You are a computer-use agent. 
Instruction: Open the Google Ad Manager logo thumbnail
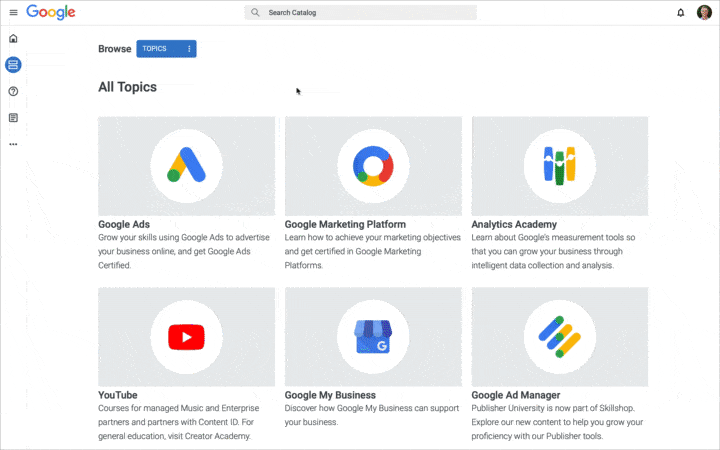(560, 337)
